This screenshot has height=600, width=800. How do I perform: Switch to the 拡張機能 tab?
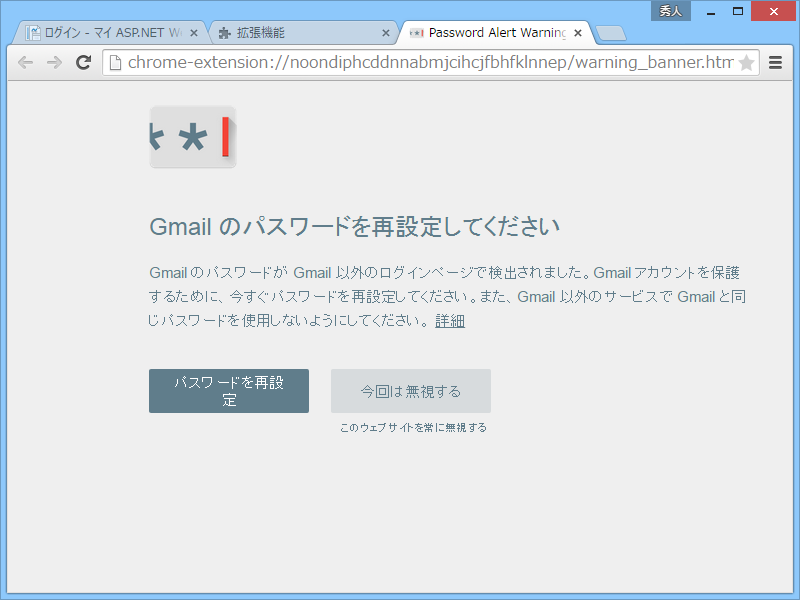pyautogui.click(x=290, y=31)
